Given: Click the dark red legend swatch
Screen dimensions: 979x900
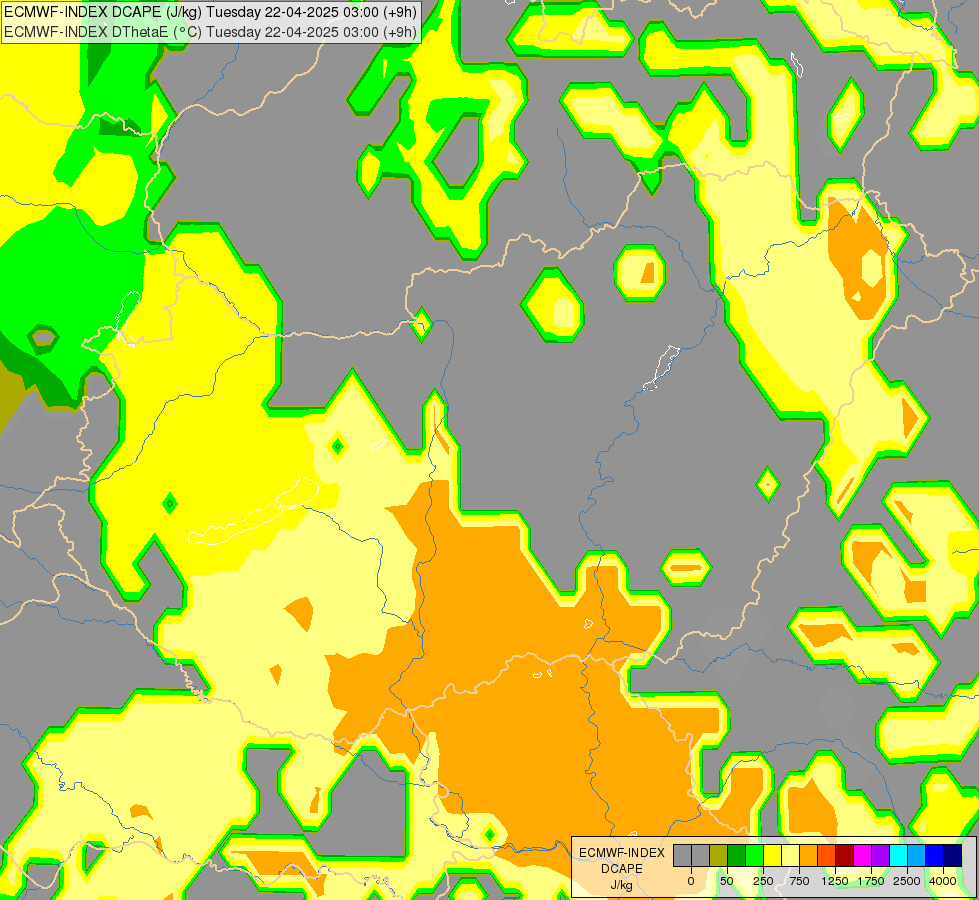Looking at the screenshot, I should (x=844, y=856).
